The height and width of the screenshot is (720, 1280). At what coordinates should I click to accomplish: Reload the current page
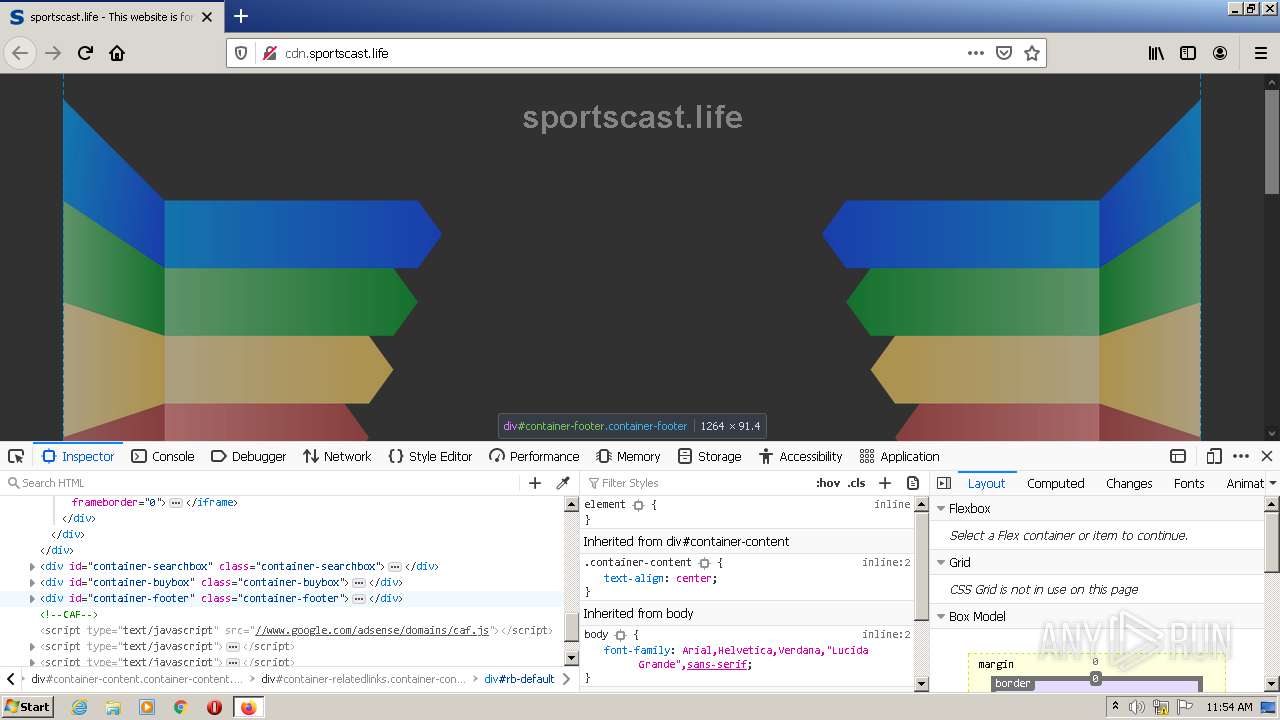click(86, 53)
